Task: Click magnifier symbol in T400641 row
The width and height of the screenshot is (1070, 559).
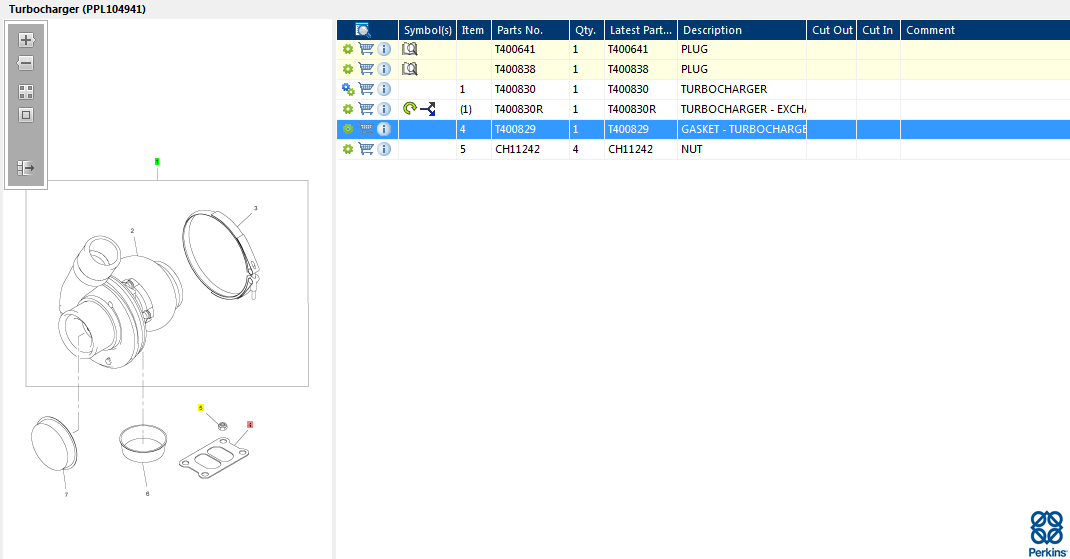Action: point(409,49)
